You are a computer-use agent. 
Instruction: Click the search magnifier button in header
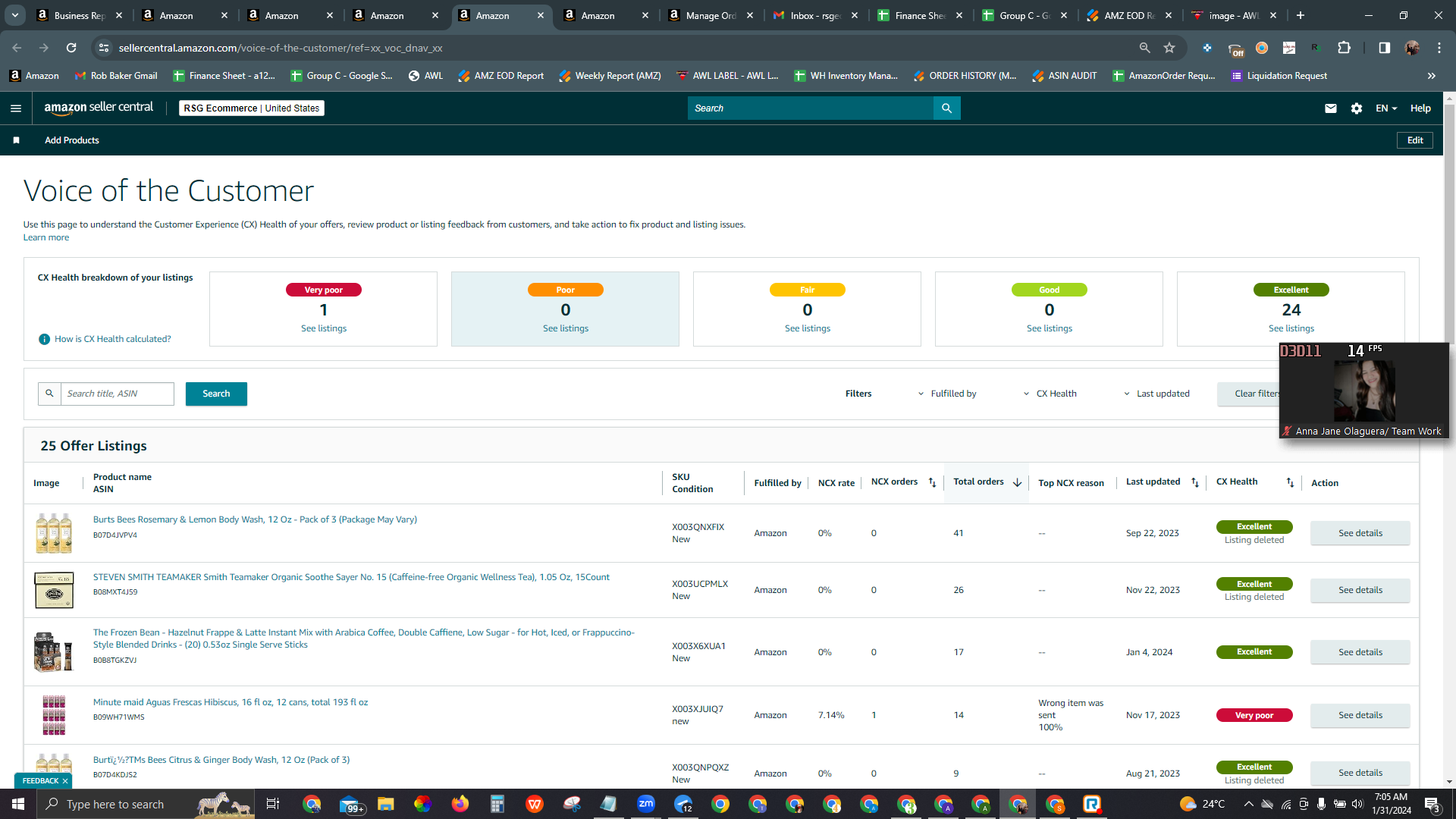pyautogui.click(x=946, y=108)
